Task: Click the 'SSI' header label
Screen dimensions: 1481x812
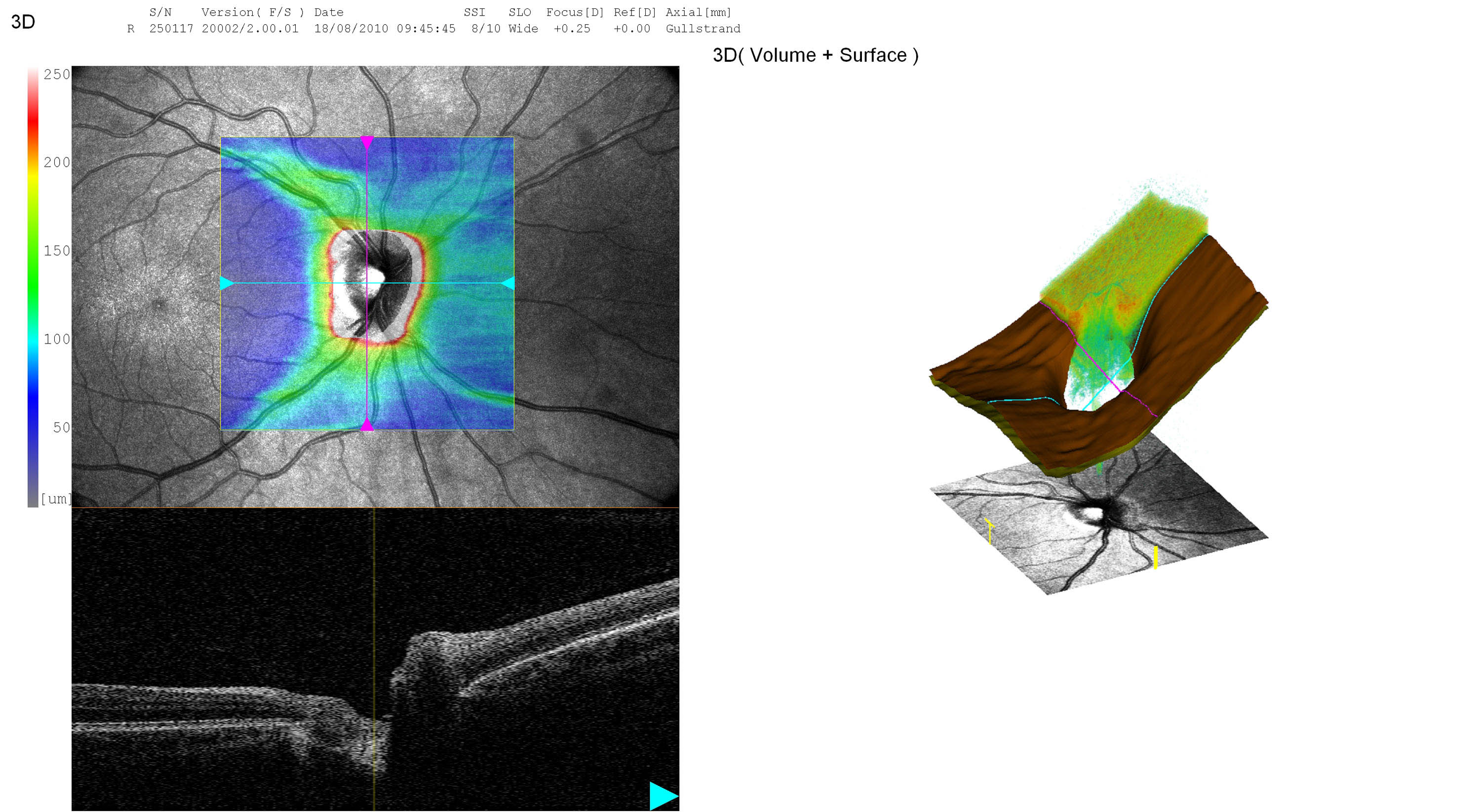Action: click(x=475, y=12)
